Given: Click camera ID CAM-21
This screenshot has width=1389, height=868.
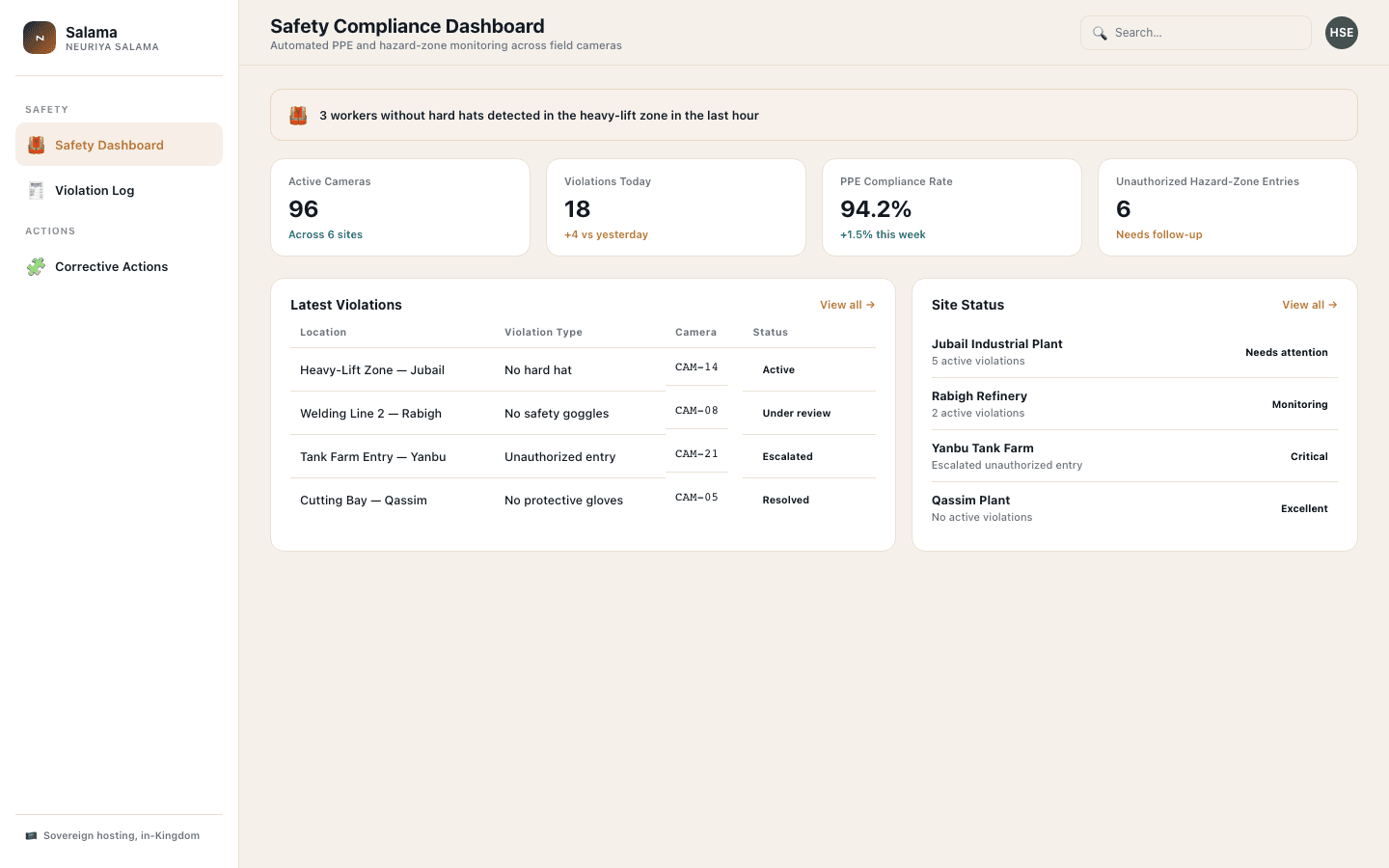Looking at the screenshot, I should click(x=696, y=454).
